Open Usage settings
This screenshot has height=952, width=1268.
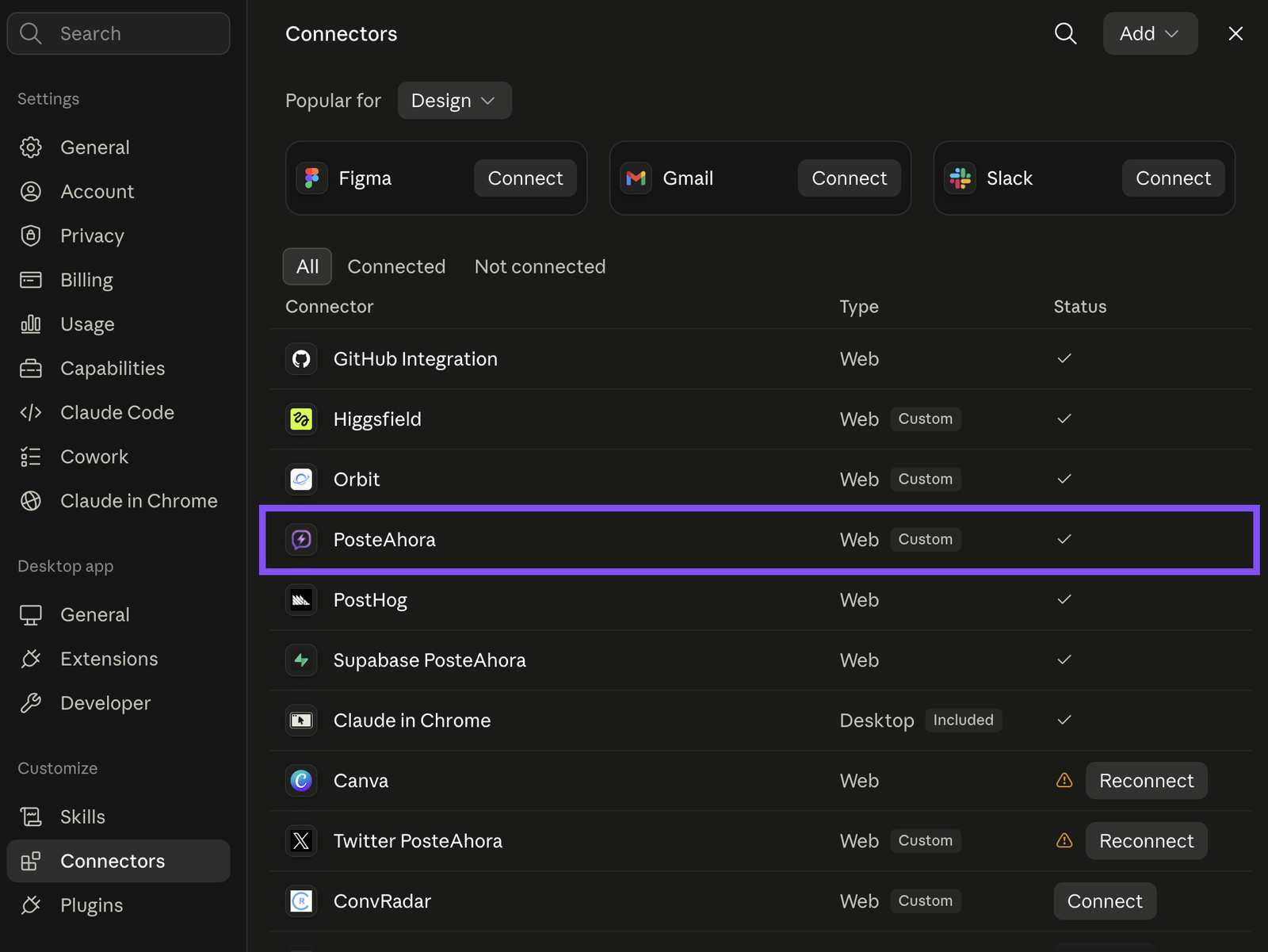(x=118, y=324)
